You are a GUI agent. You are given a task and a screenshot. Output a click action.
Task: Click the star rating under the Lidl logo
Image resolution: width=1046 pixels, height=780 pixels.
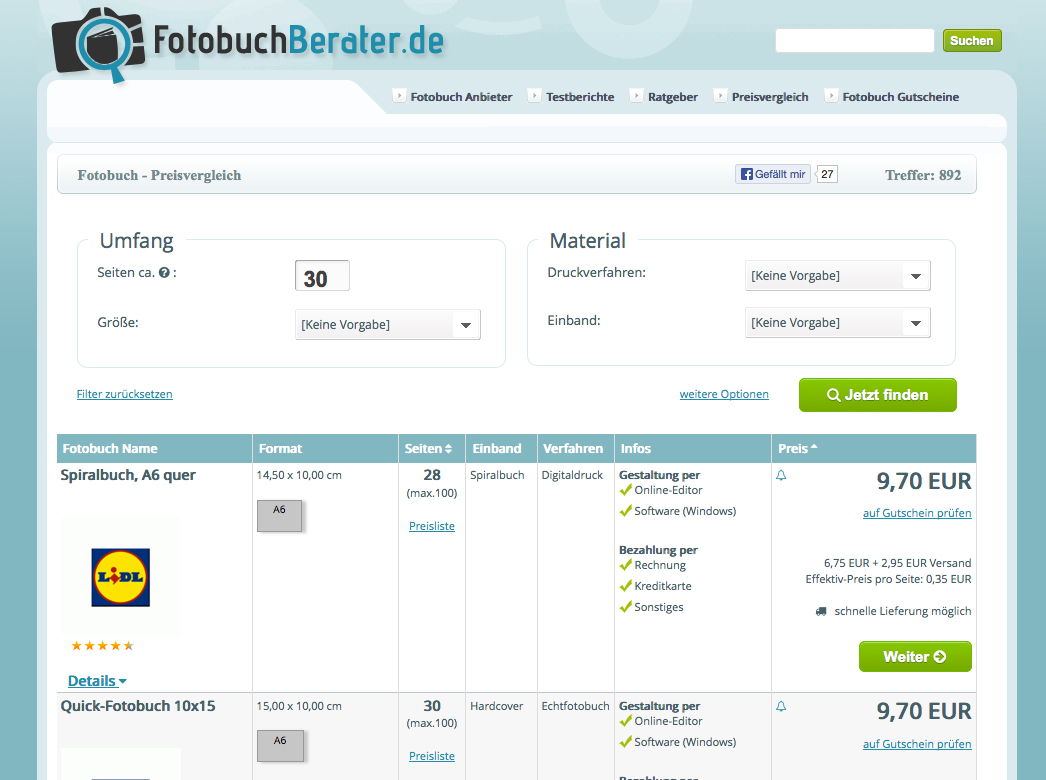pyautogui.click(x=102, y=645)
